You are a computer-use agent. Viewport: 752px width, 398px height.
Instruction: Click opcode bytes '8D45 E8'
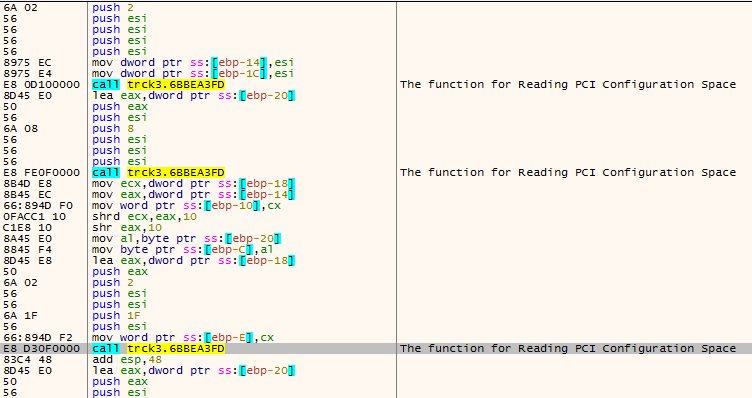coord(27,261)
